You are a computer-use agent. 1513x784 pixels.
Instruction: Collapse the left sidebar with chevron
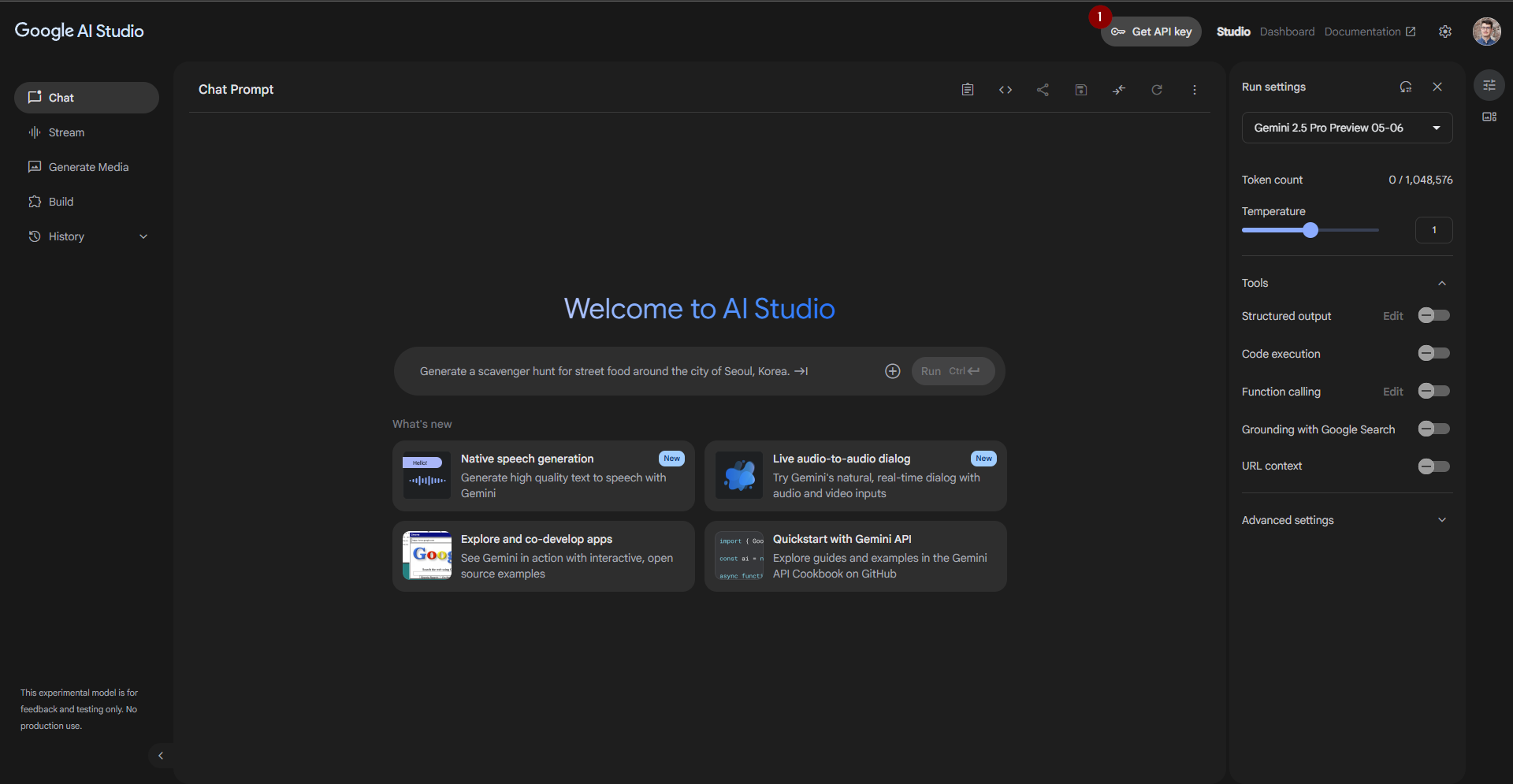[161, 756]
